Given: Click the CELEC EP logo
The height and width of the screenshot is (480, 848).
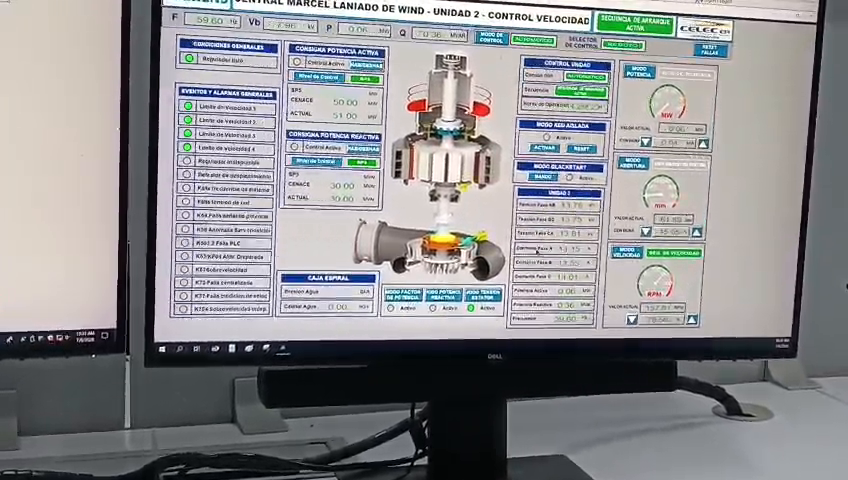Looking at the screenshot, I should coord(704,30).
